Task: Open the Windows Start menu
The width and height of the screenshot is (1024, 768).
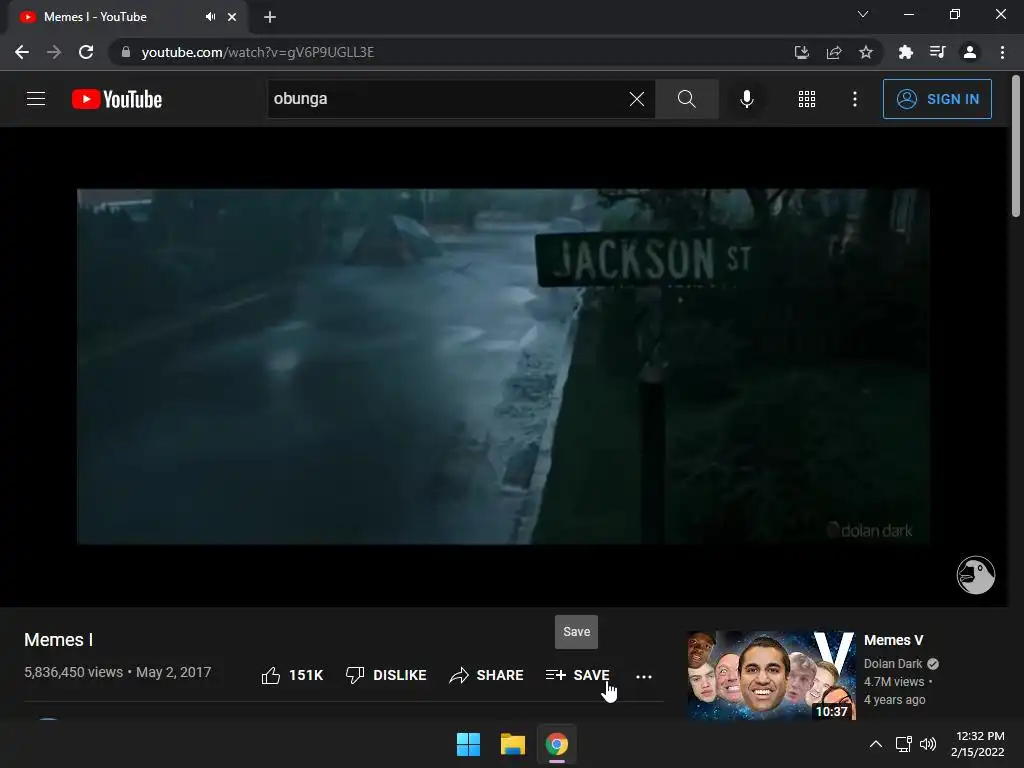Action: [468, 744]
